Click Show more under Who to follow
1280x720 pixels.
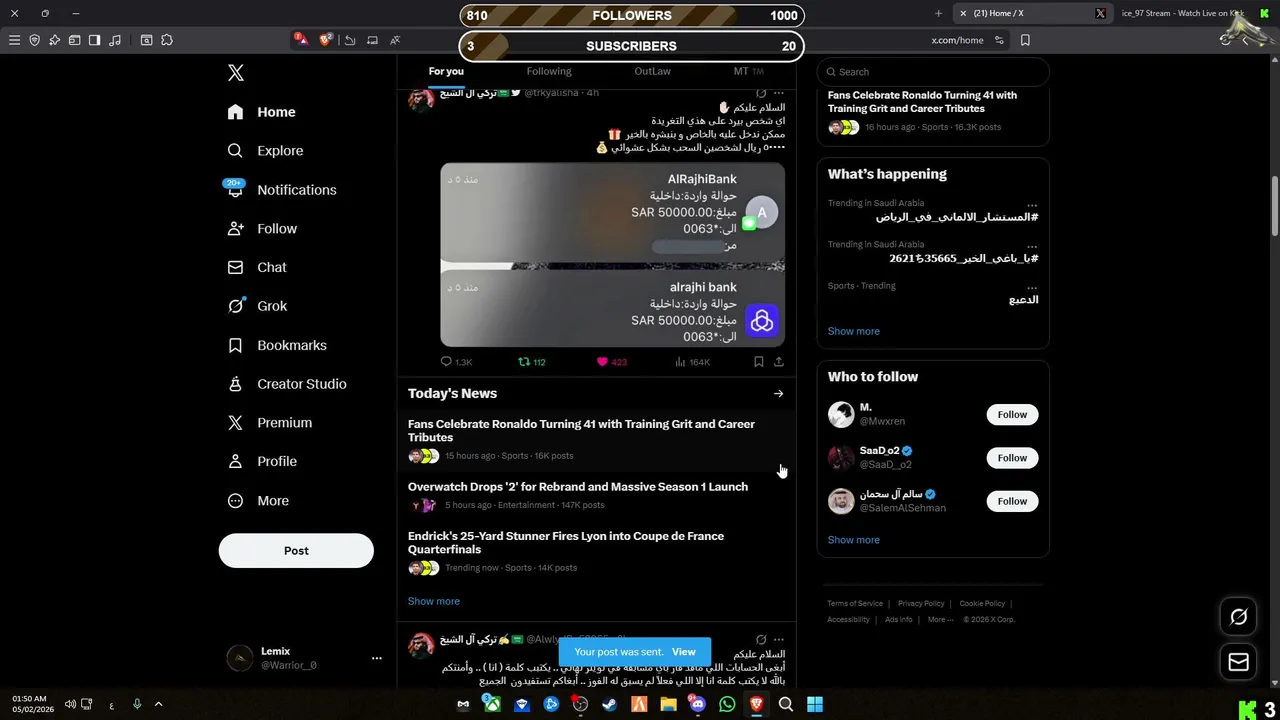coord(854,540)
